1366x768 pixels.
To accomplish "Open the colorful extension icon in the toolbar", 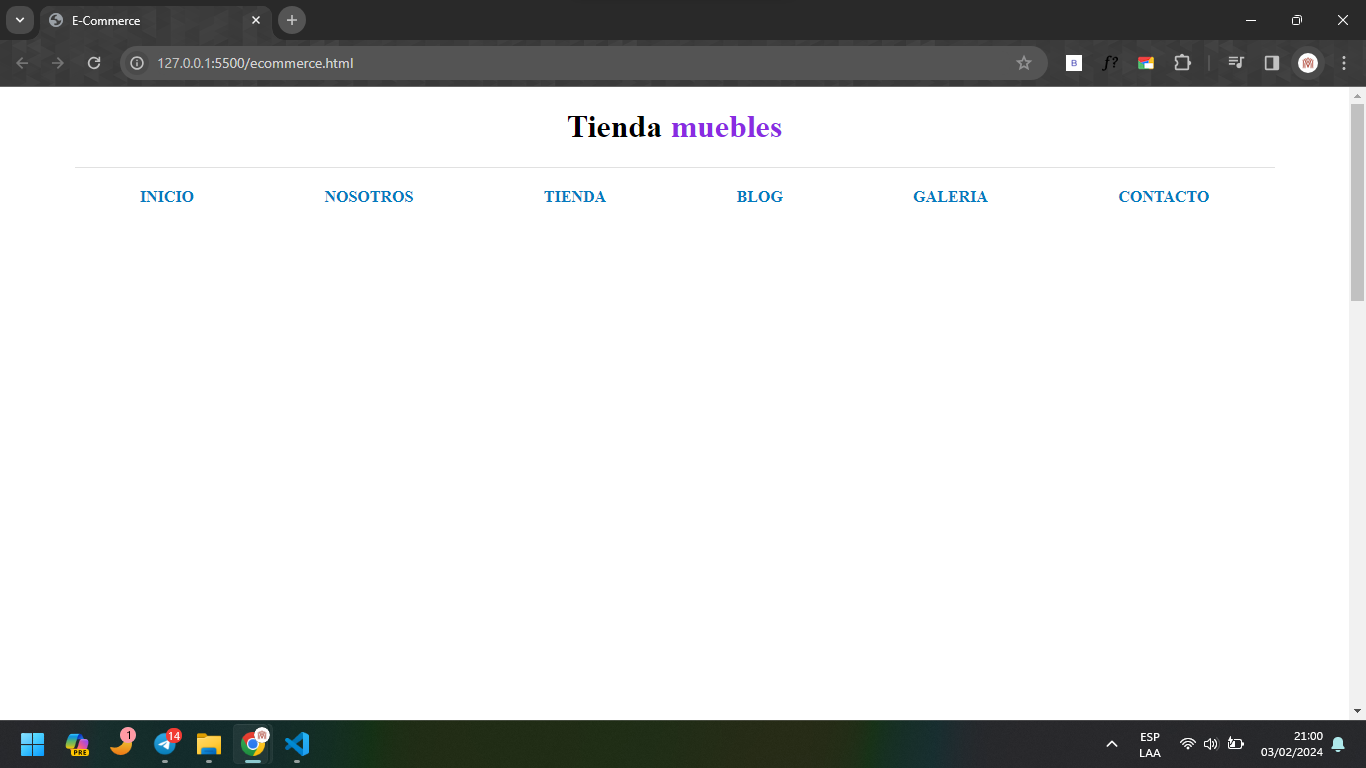I will tap(1146, 63).
